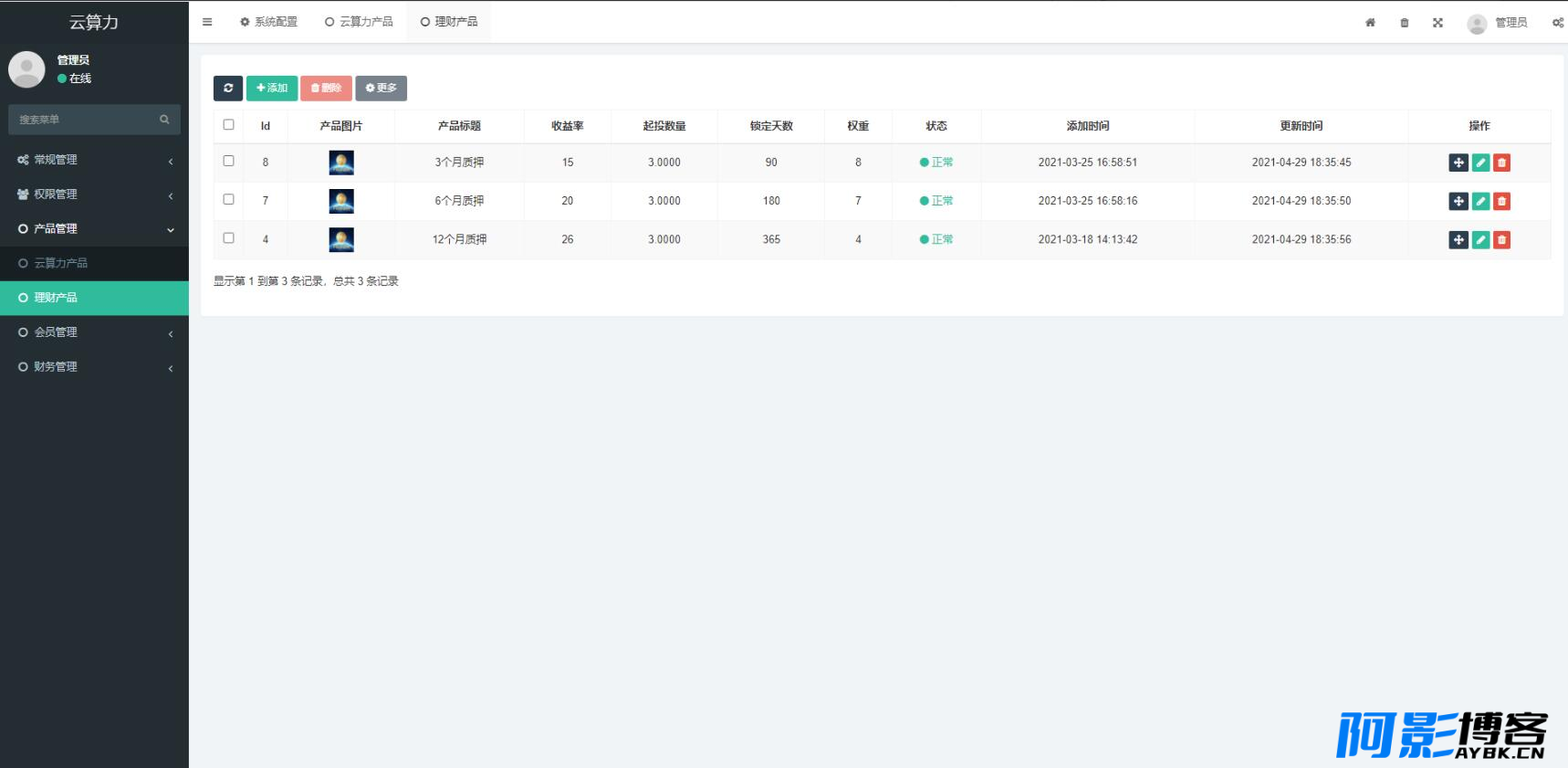1568x768 pixels.
Task: Collapse the 产品管理 sidebar menu
Action: click(x=94, y=229)
